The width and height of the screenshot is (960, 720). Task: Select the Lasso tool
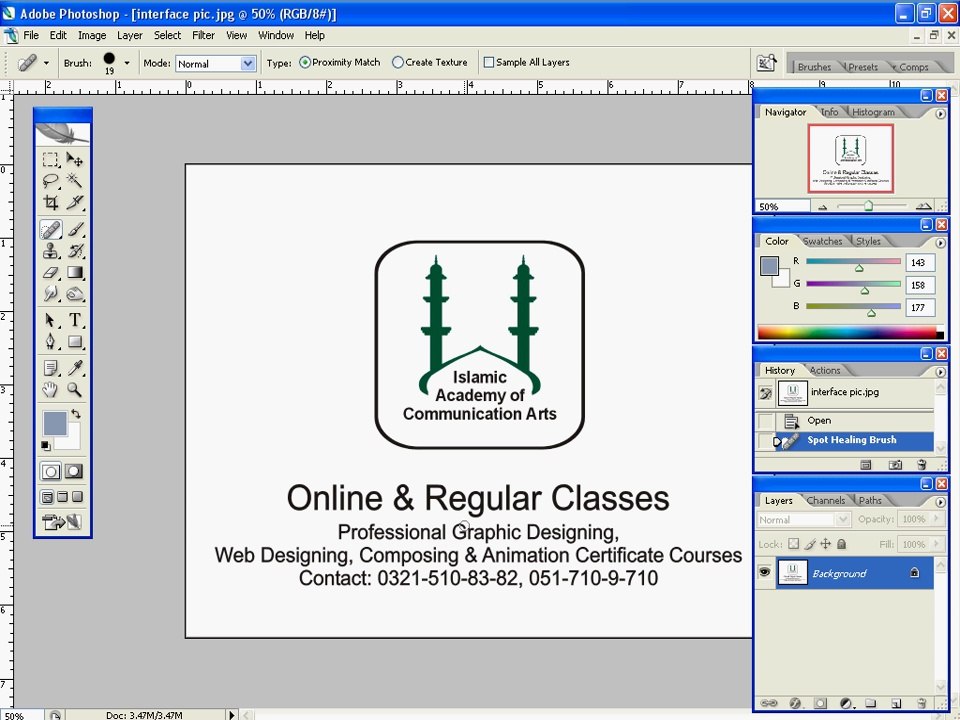(51, 181)
